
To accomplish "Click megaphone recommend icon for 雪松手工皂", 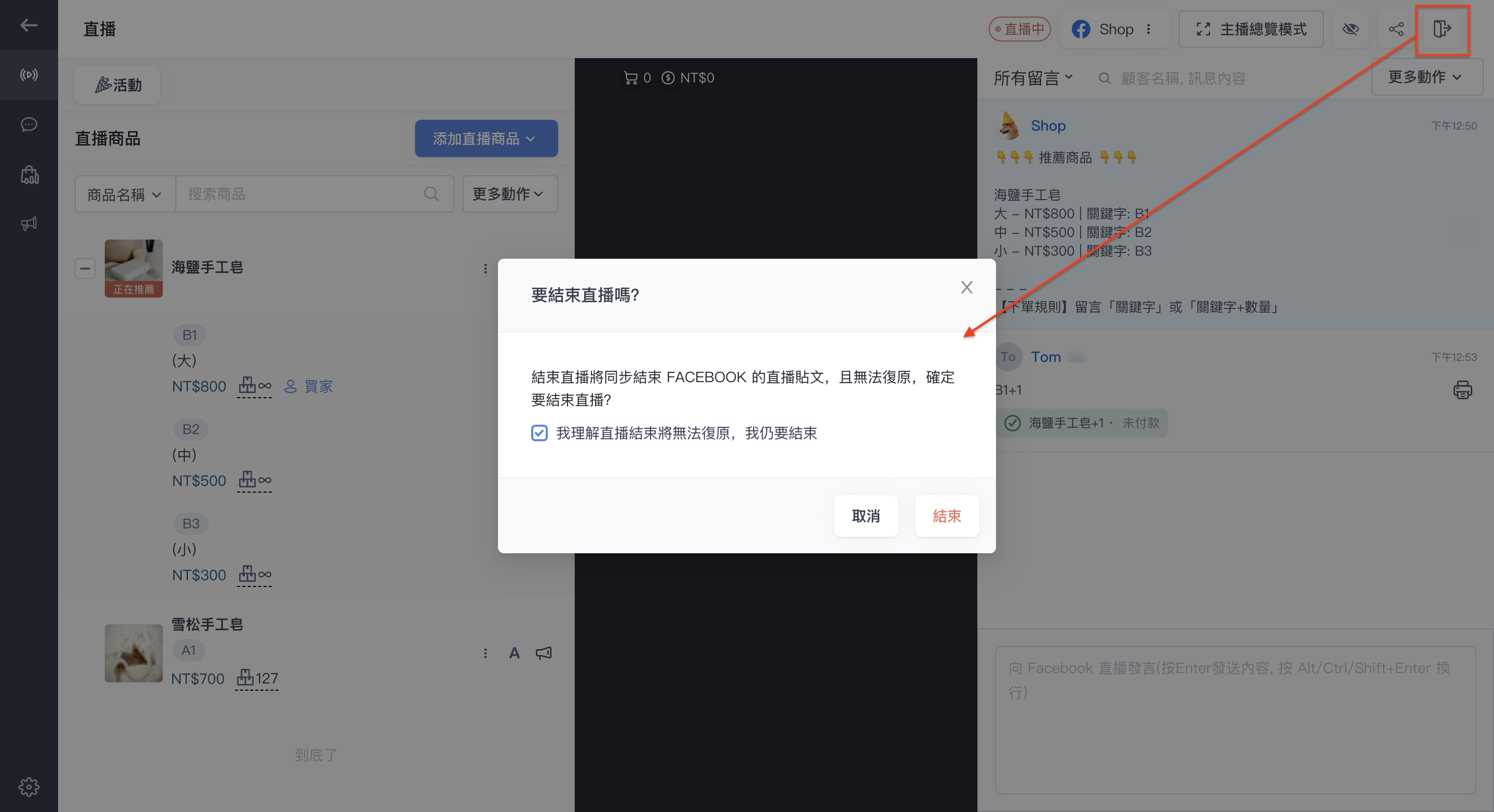I will [544, 653].
